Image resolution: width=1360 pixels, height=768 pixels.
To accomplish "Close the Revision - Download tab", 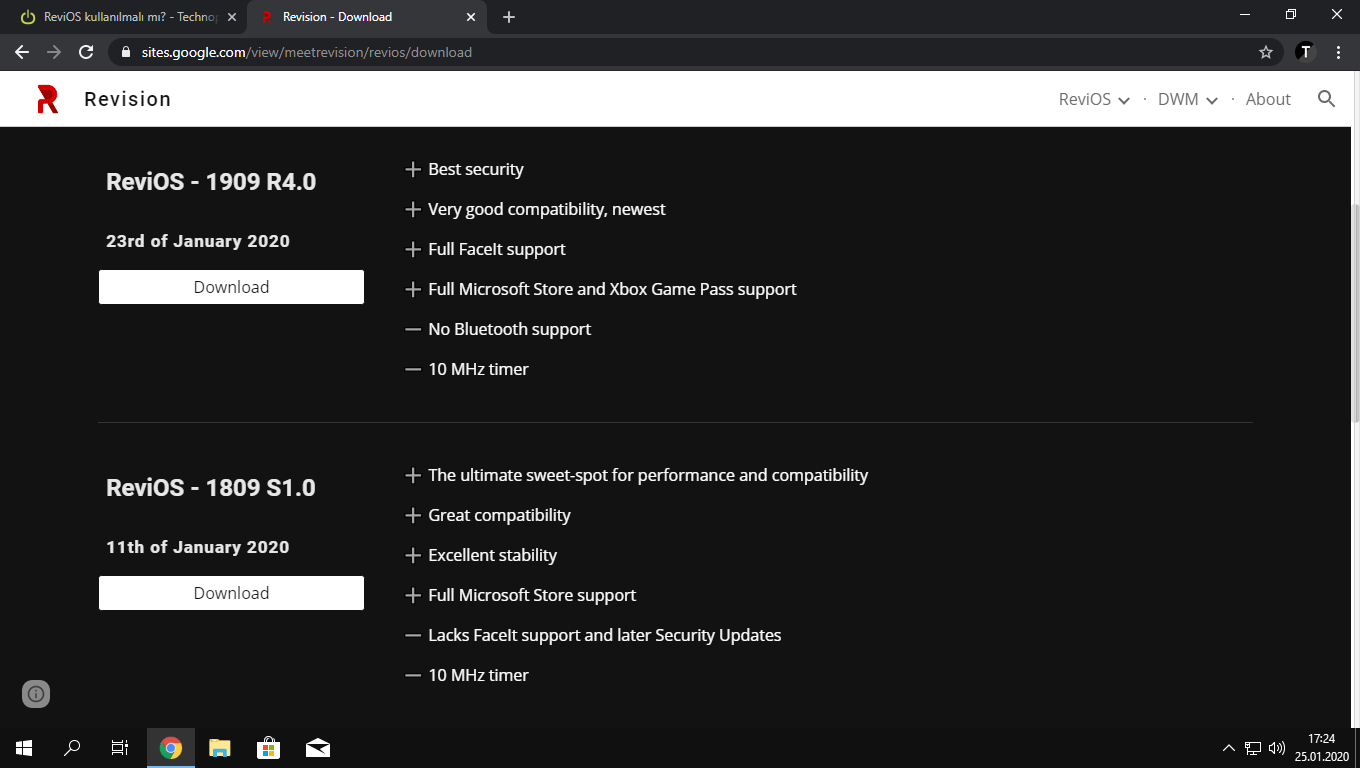I will pyautogui.click(x=471, y=17).
